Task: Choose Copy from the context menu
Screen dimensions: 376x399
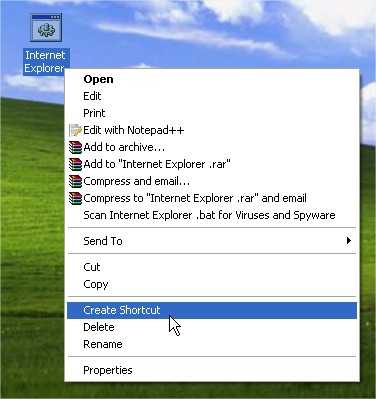Action: (212, 284)
